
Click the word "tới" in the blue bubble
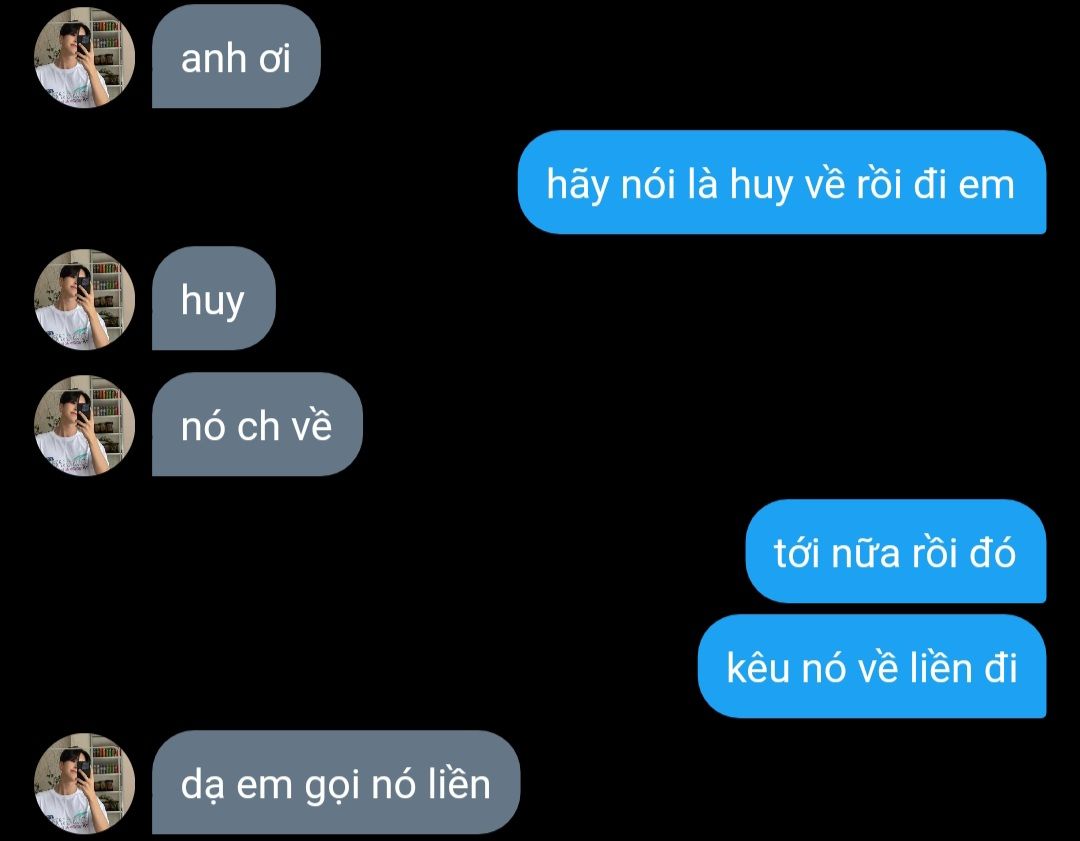pyautogui.click(x=797, y=552)
